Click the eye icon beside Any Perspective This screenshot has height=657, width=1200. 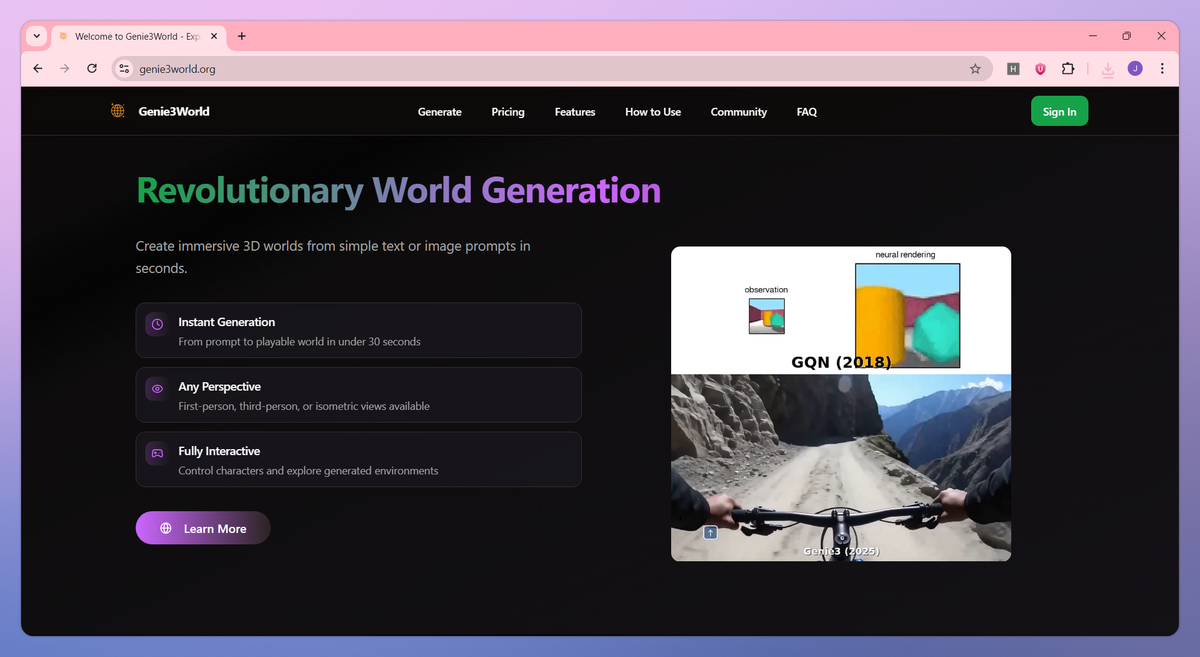pos(157,389)
